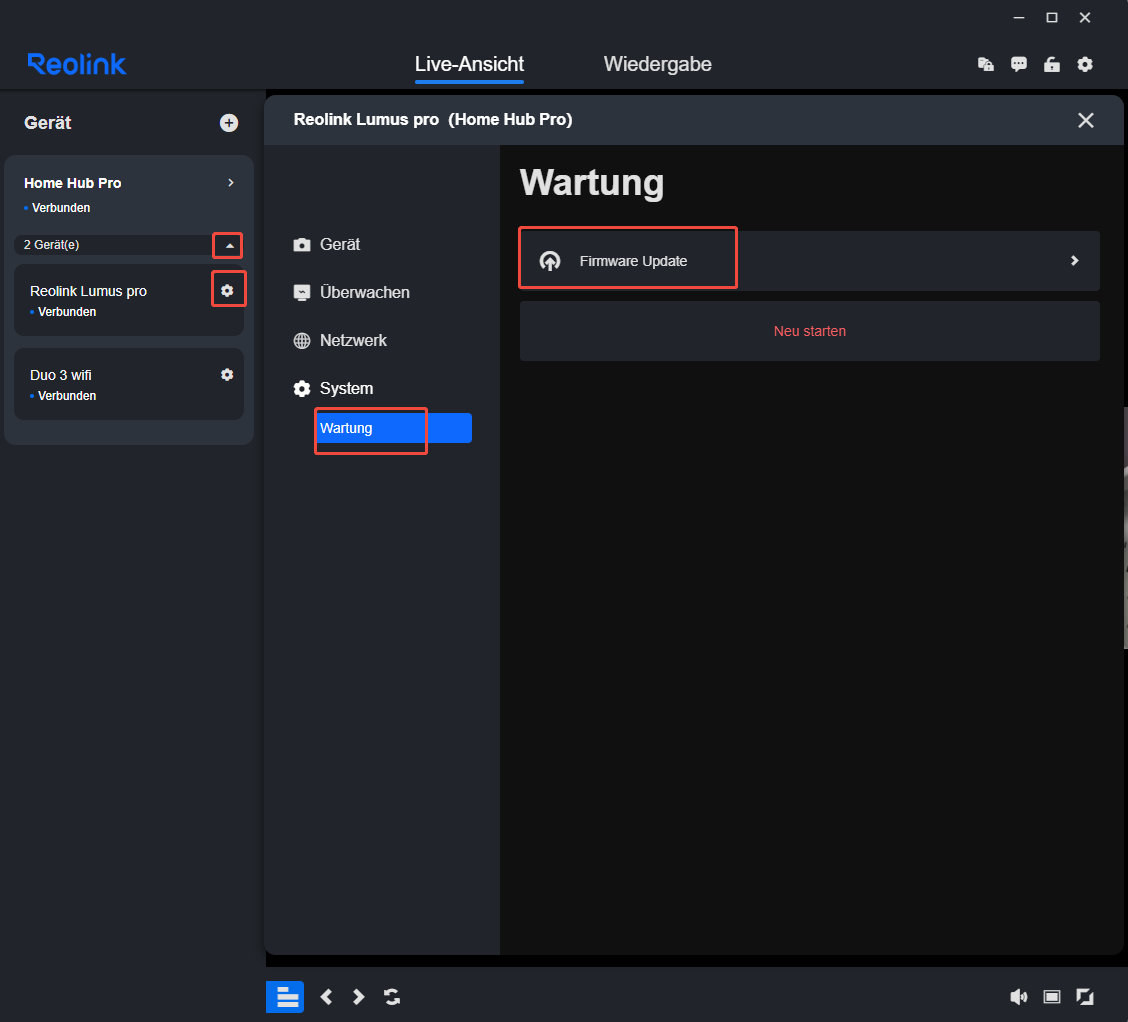Click the refresh cycle icon
This screenshot has width=1128, height=1022.
point(392,997)
